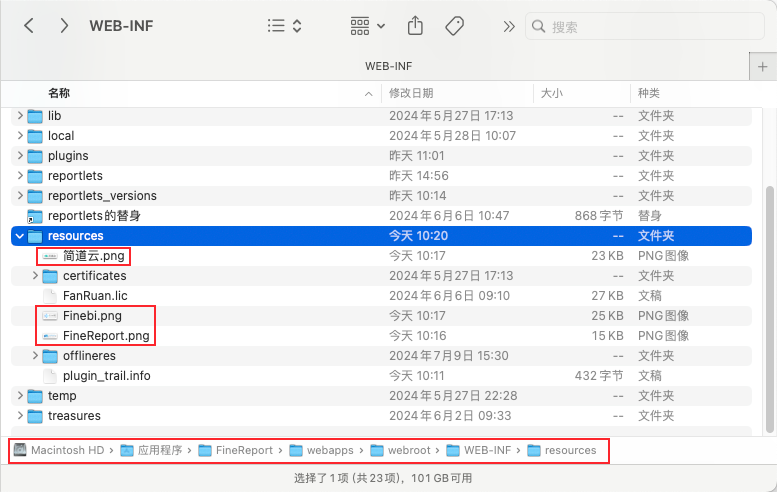The height and width of the screenshot is (492, 777).
Task: Sort by the 名称 column header
Action: [x=59, y=93]
